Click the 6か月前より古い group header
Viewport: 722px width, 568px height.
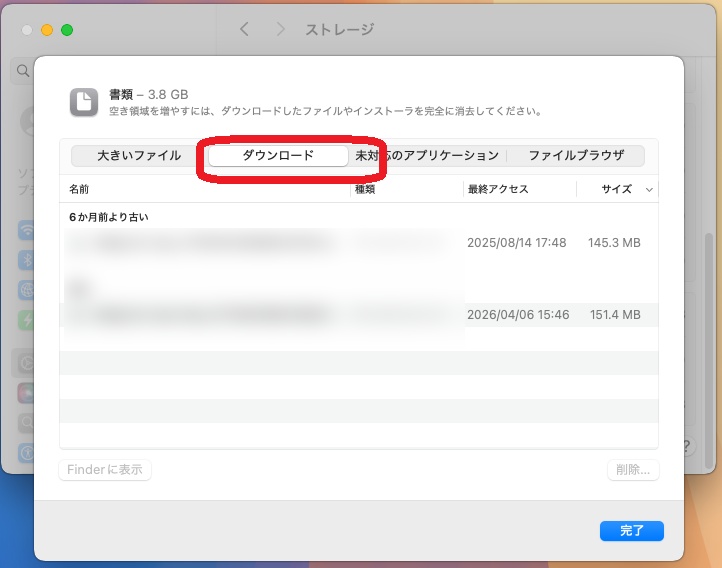(x=109, y=217)
